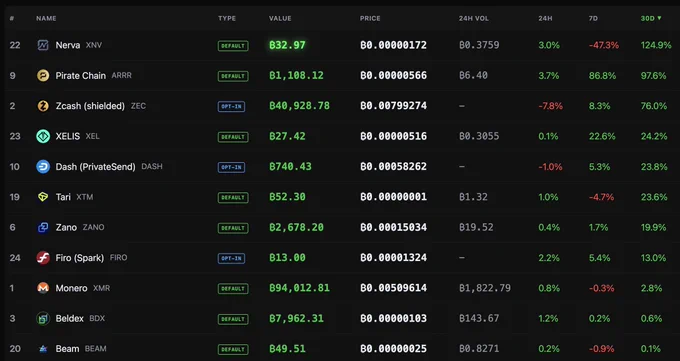Click the Firo (Spark) coin logo

pyautogui.click(x=43, y=258)
